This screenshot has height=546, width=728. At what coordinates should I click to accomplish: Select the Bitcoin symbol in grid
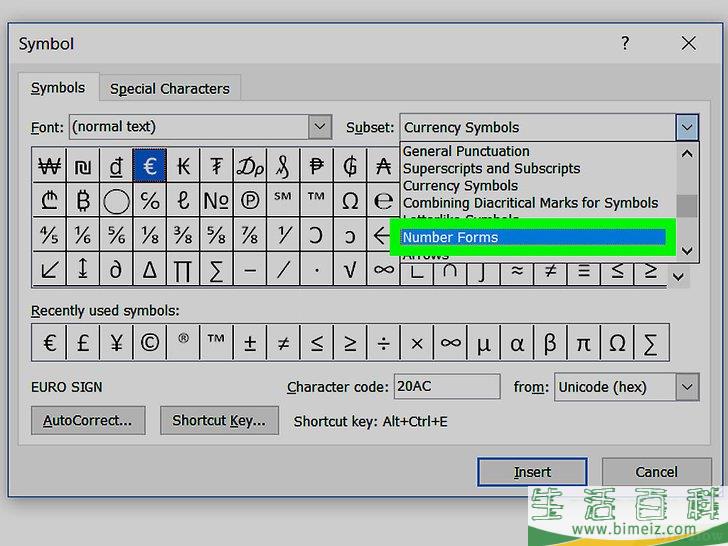[x=83, y=201]
